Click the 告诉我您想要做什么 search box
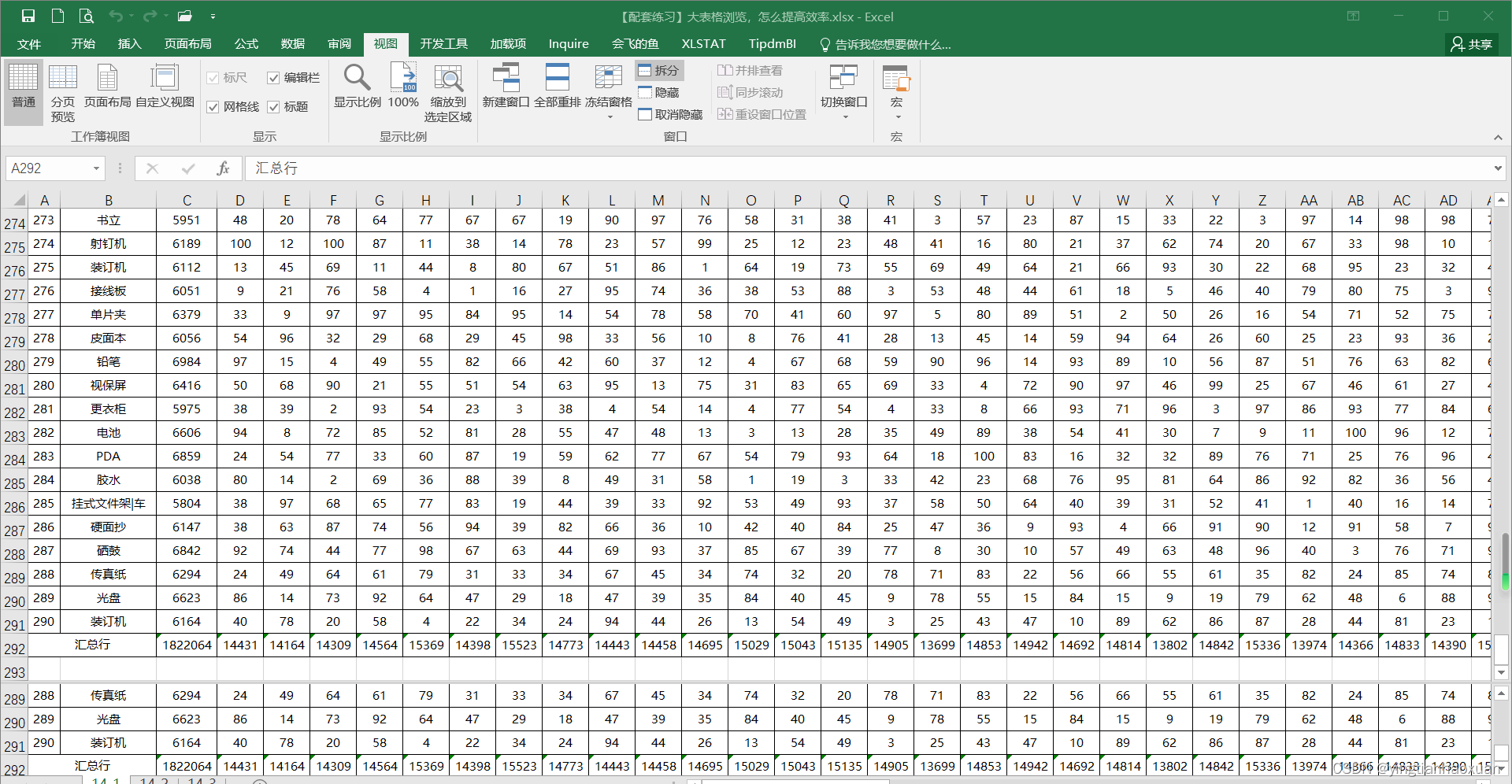This screenshot has height=784, width=1512. coord(885,44)
